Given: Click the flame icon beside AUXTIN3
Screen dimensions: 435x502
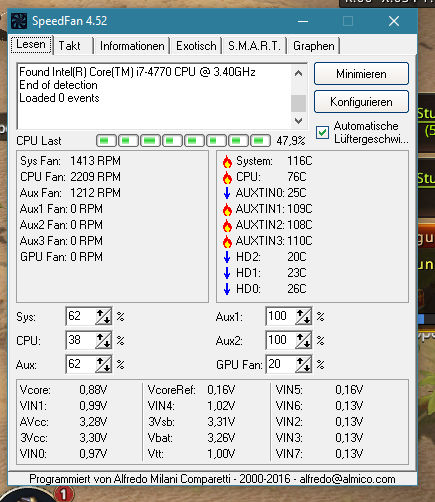Looking at the screenshot, I should pos(227,241).
